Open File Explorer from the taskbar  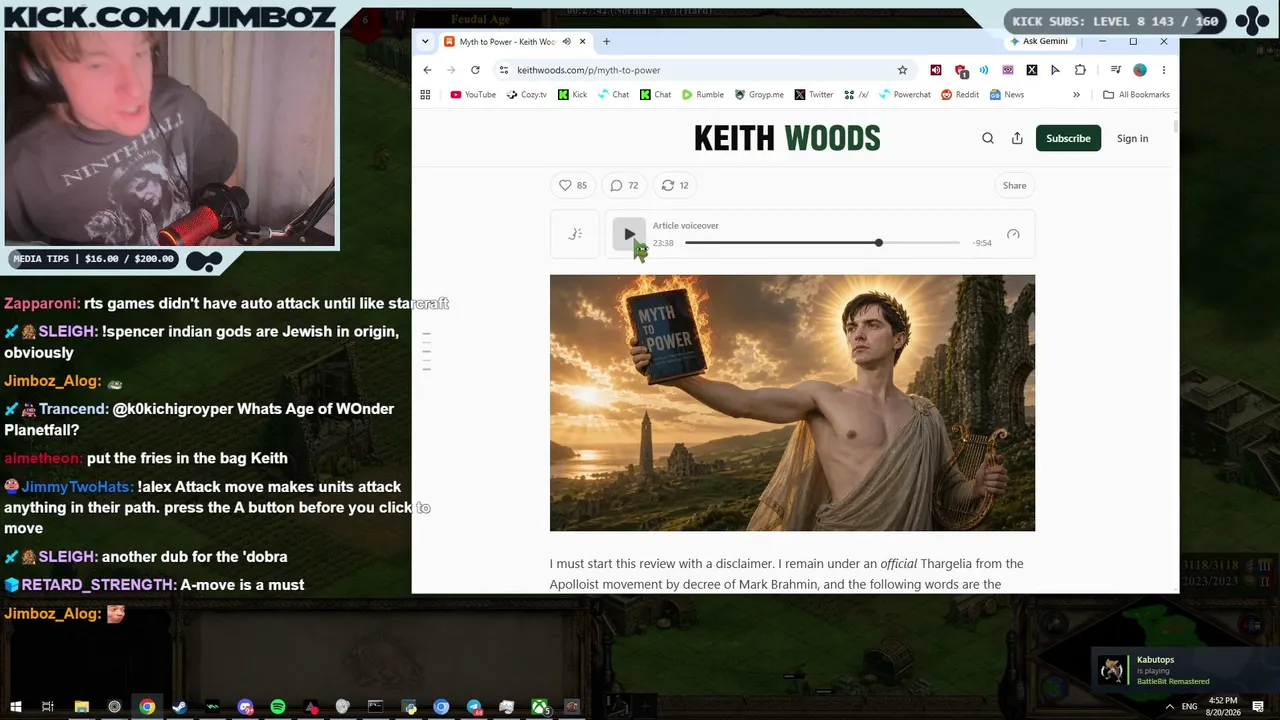(82, 707)
